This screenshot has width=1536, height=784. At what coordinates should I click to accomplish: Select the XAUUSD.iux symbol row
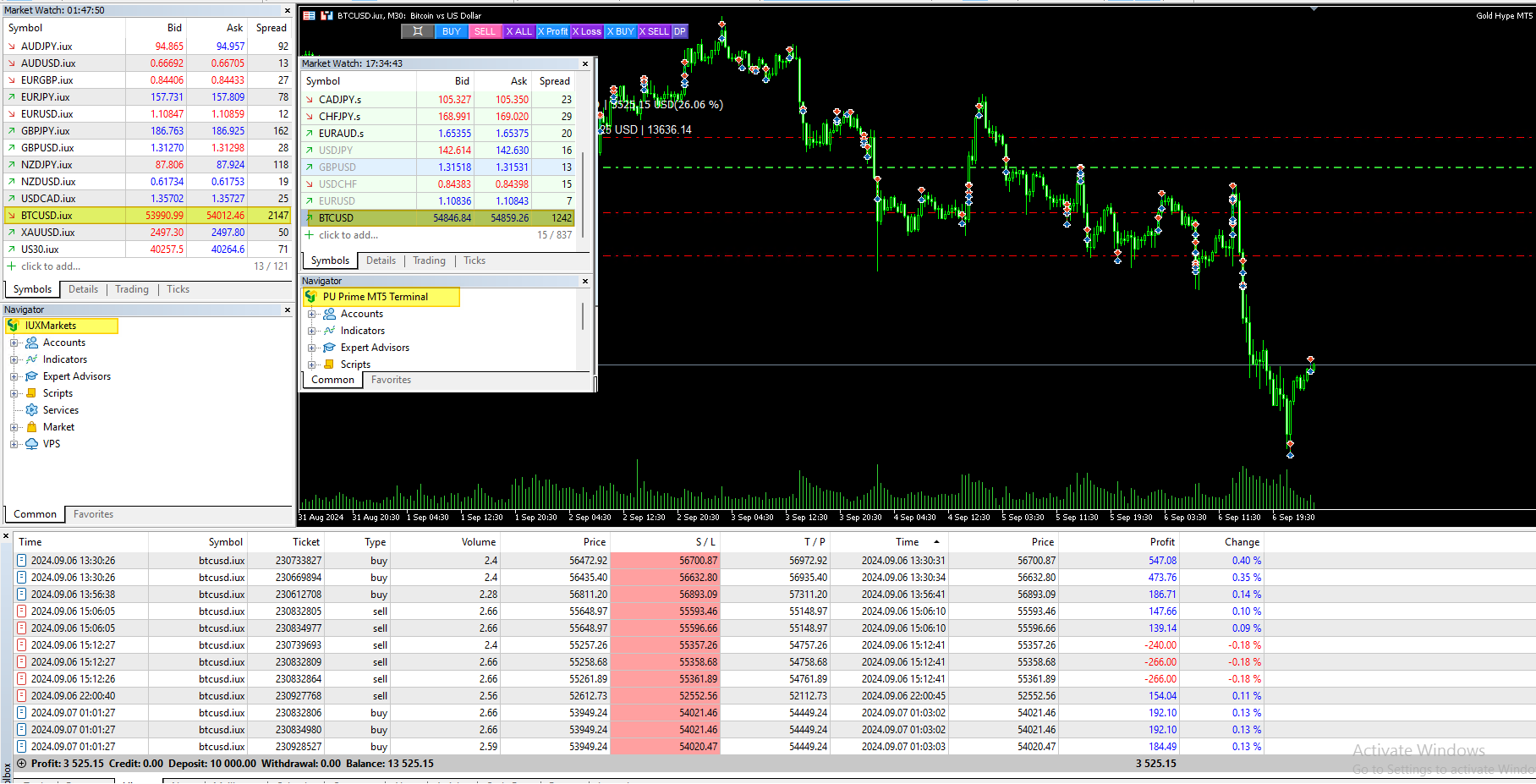pos(148,233)
